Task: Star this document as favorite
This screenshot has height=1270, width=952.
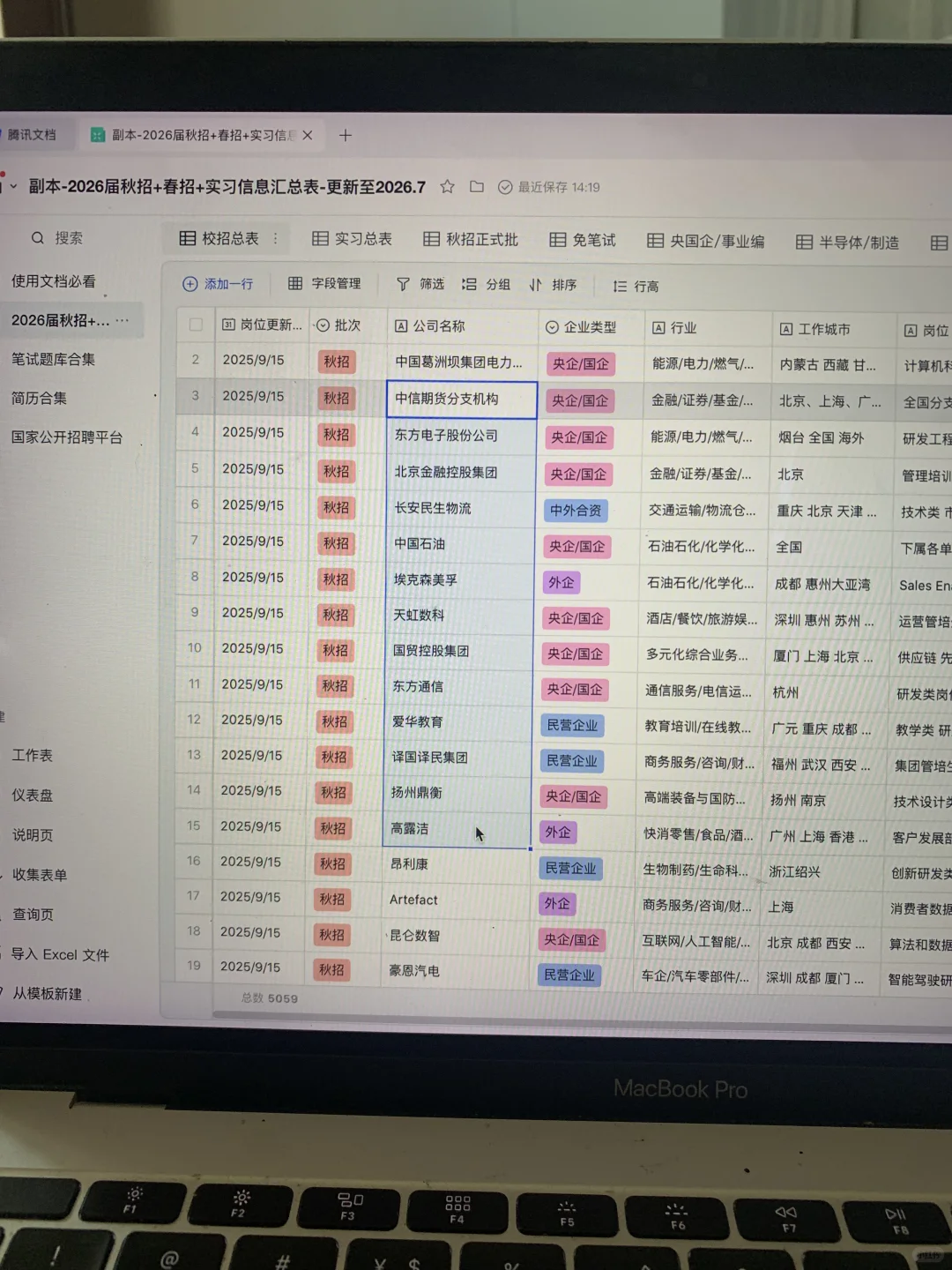Action: (x=448, y=187)
